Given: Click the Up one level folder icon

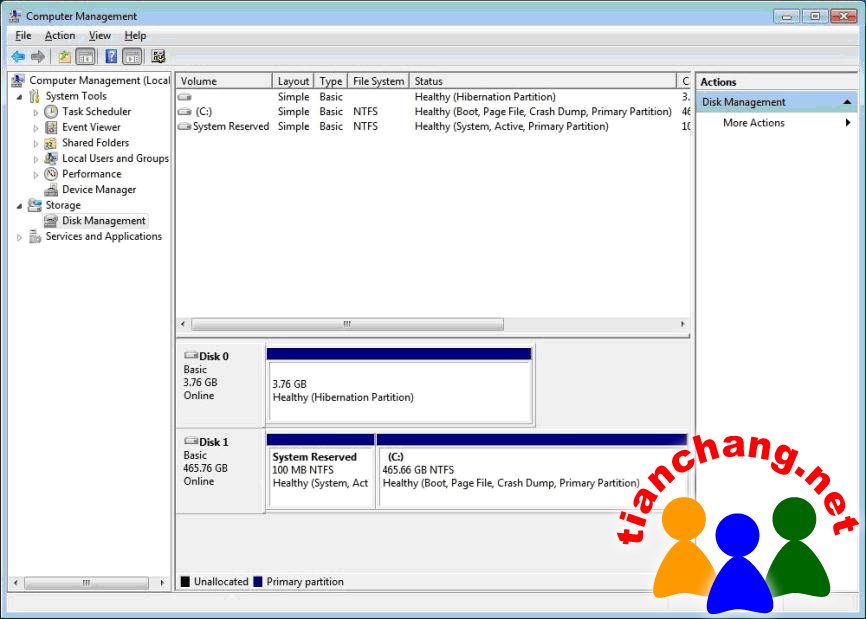Looking at the screenshot, I should point(65,56).
